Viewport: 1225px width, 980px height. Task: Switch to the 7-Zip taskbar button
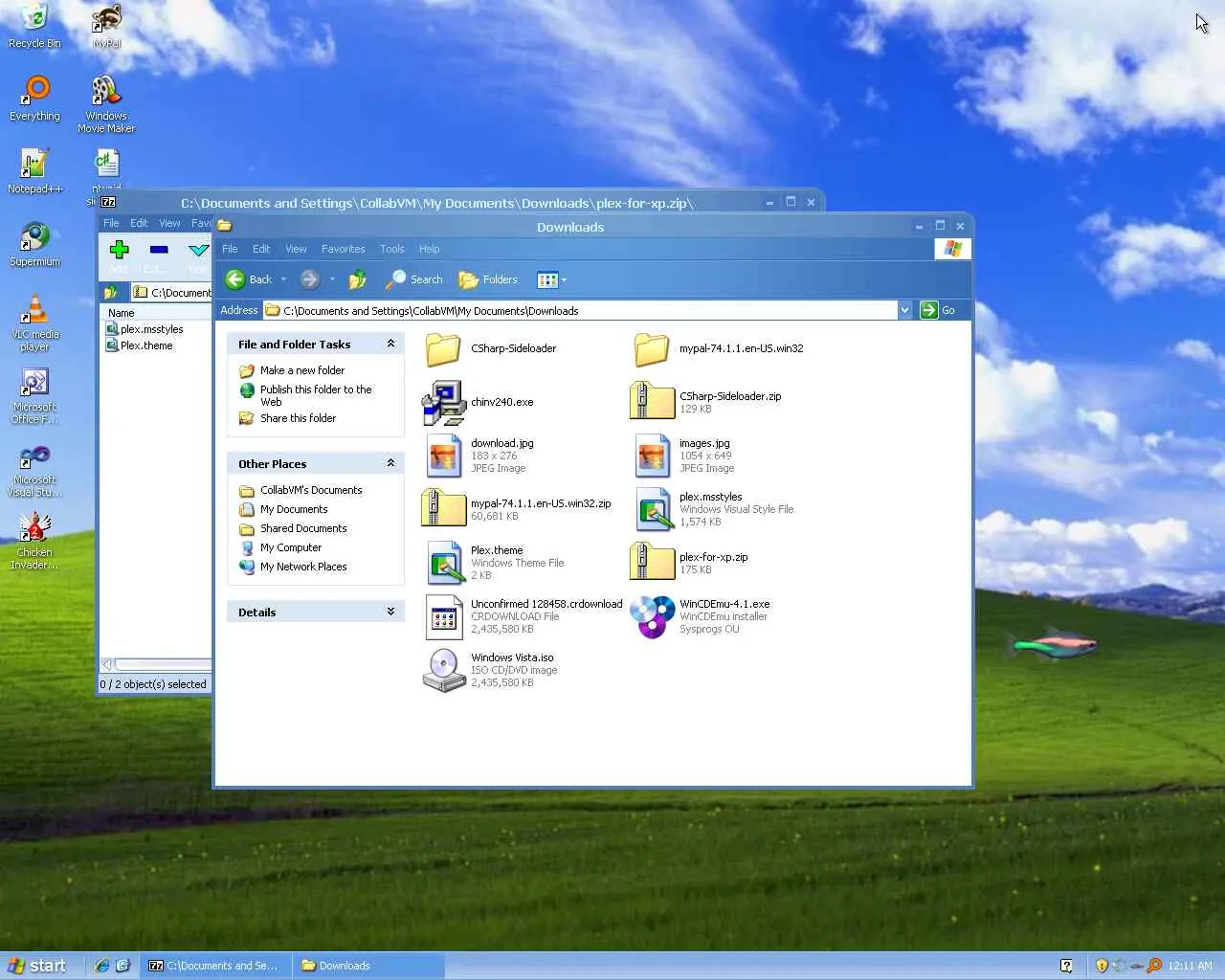point(214,966)
